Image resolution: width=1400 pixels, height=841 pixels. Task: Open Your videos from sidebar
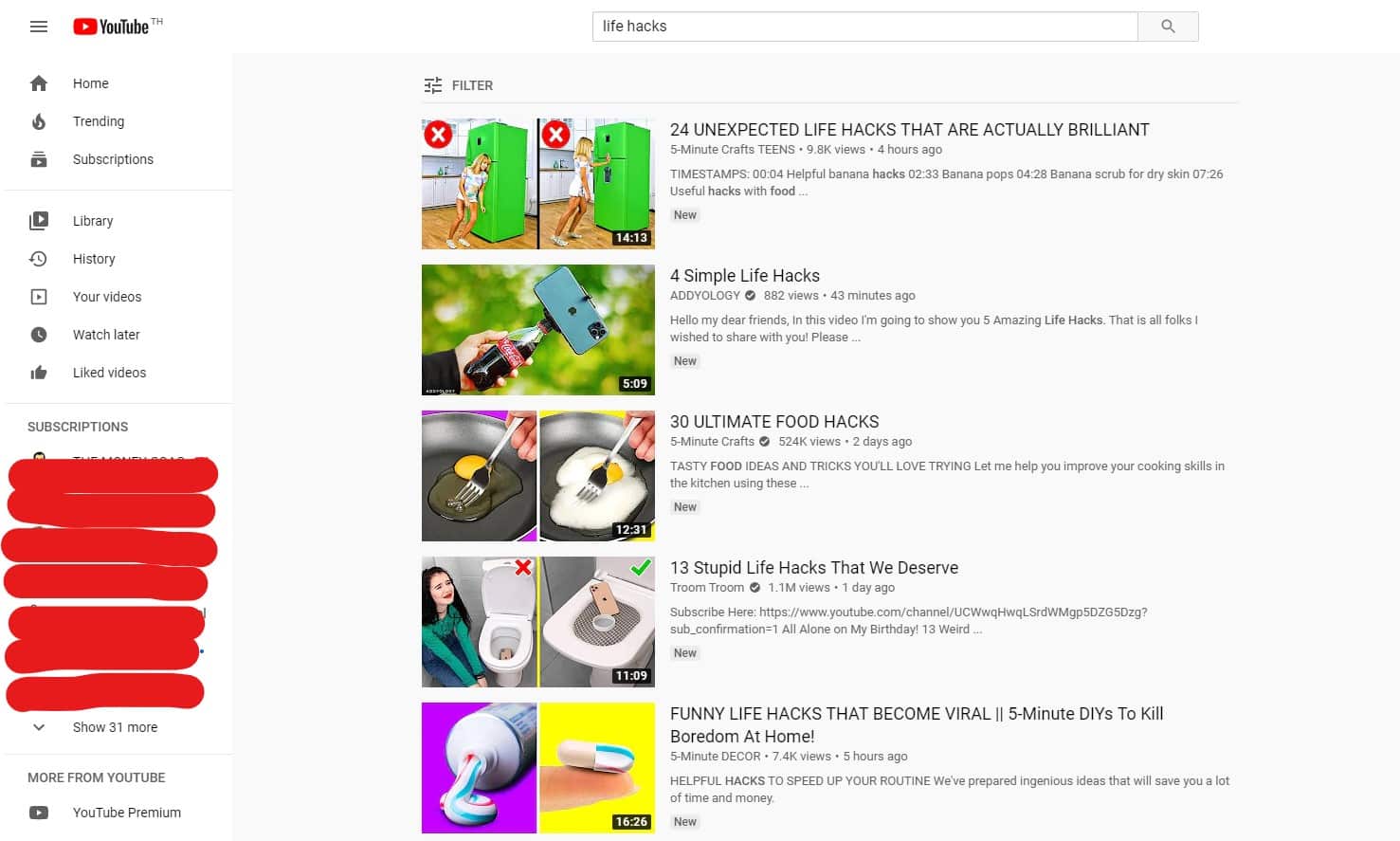tap(107, 297)
